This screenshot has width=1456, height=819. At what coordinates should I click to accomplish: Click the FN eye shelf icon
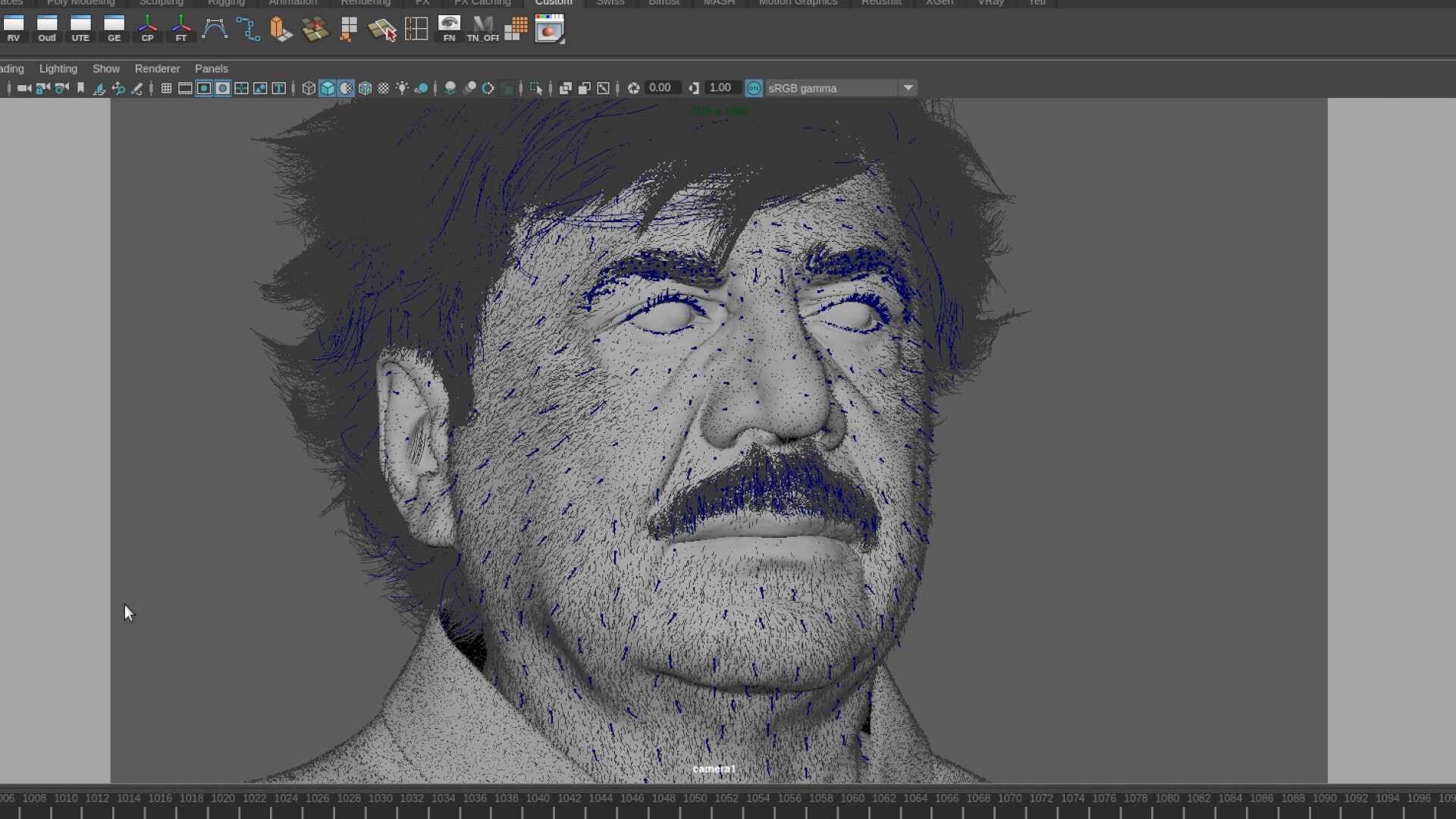tap(449, 28)
